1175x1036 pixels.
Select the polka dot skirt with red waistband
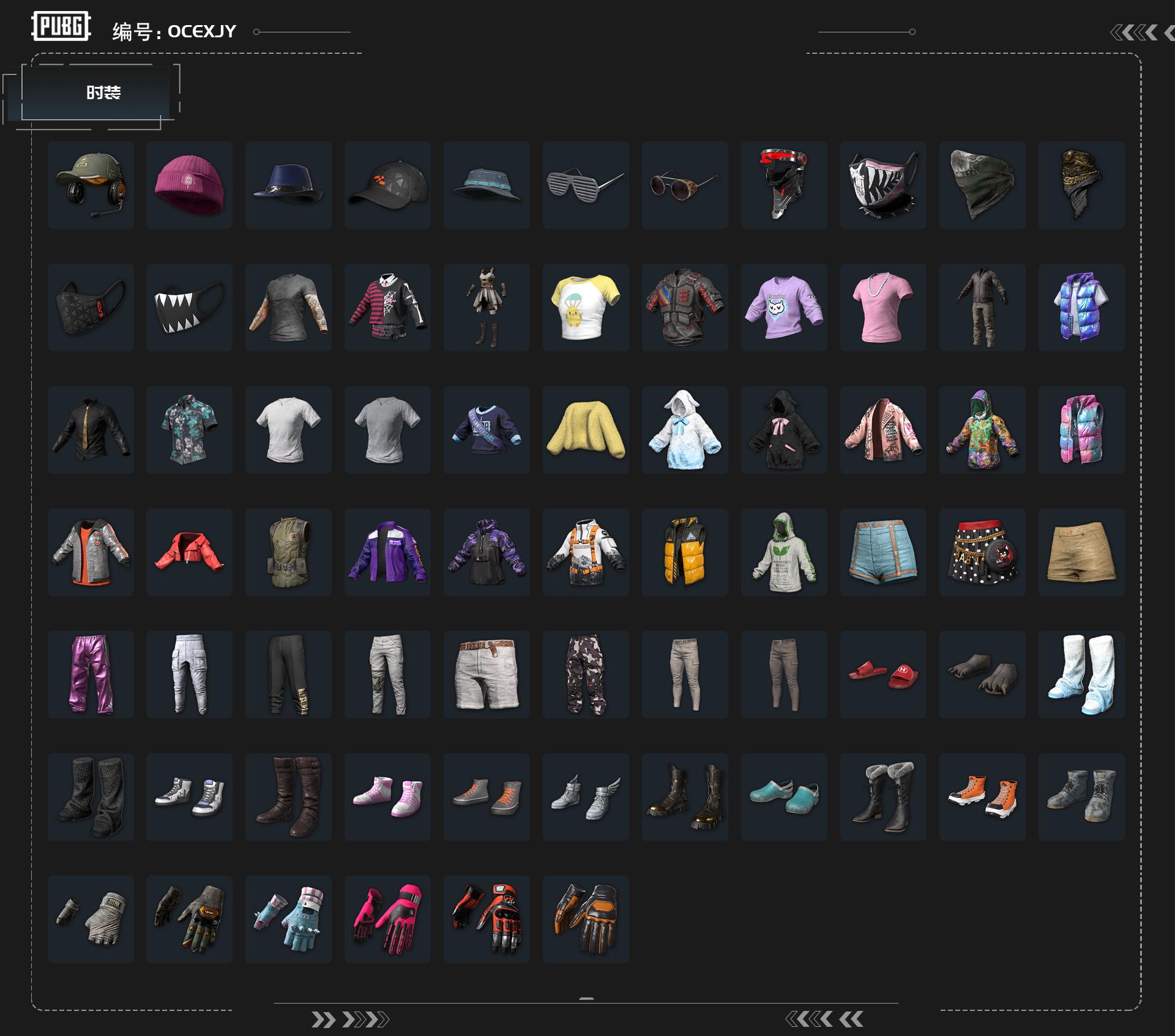point(983,553)
